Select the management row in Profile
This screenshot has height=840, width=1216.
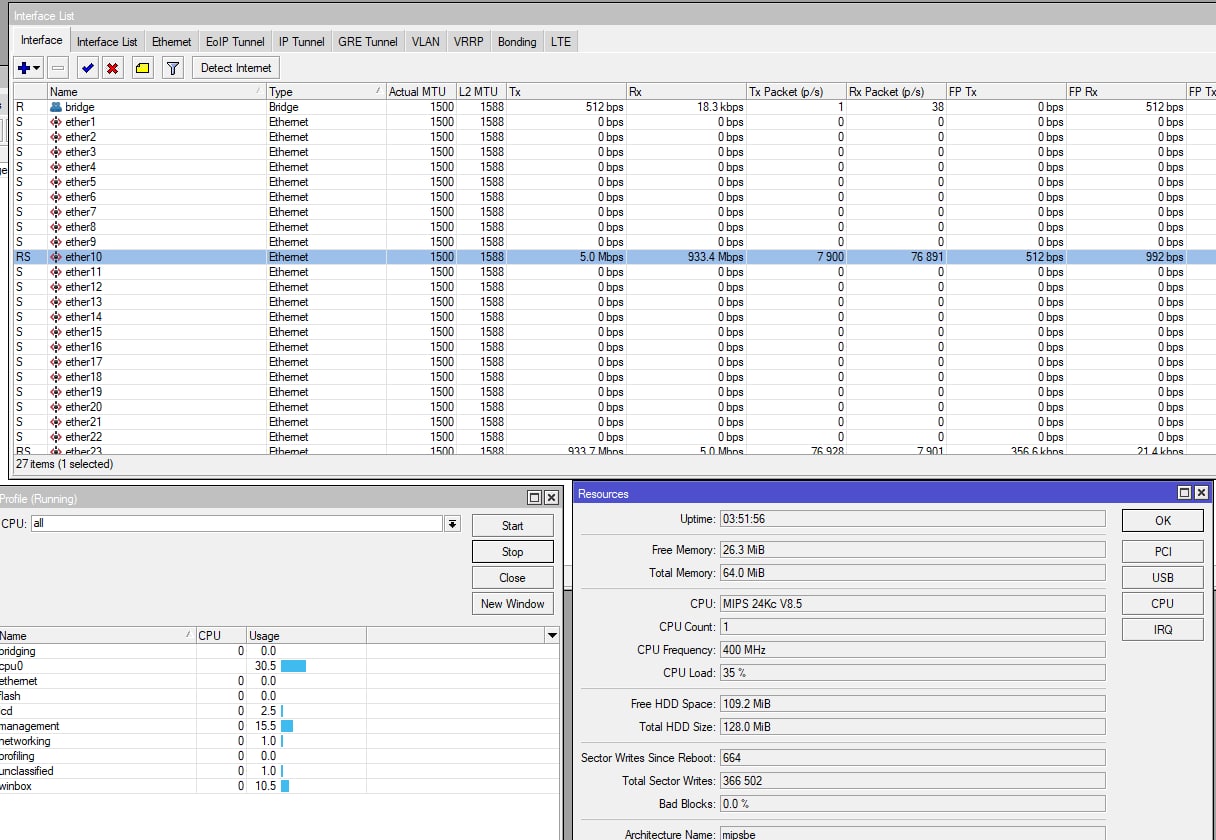[x=279, y=726]
